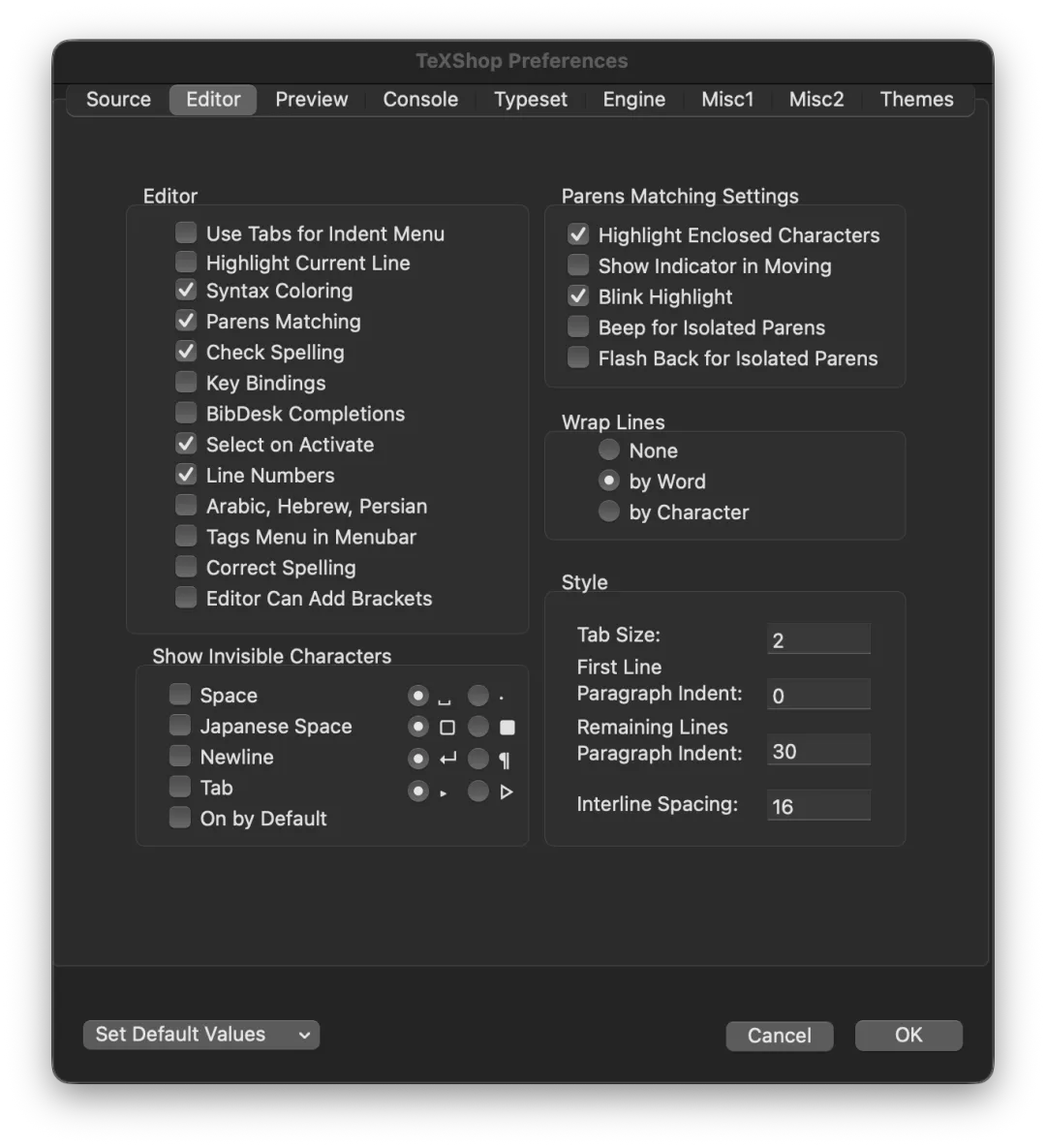Click the Interline Spacing field
1046x1148 pixels.
(x=818, y=805)
